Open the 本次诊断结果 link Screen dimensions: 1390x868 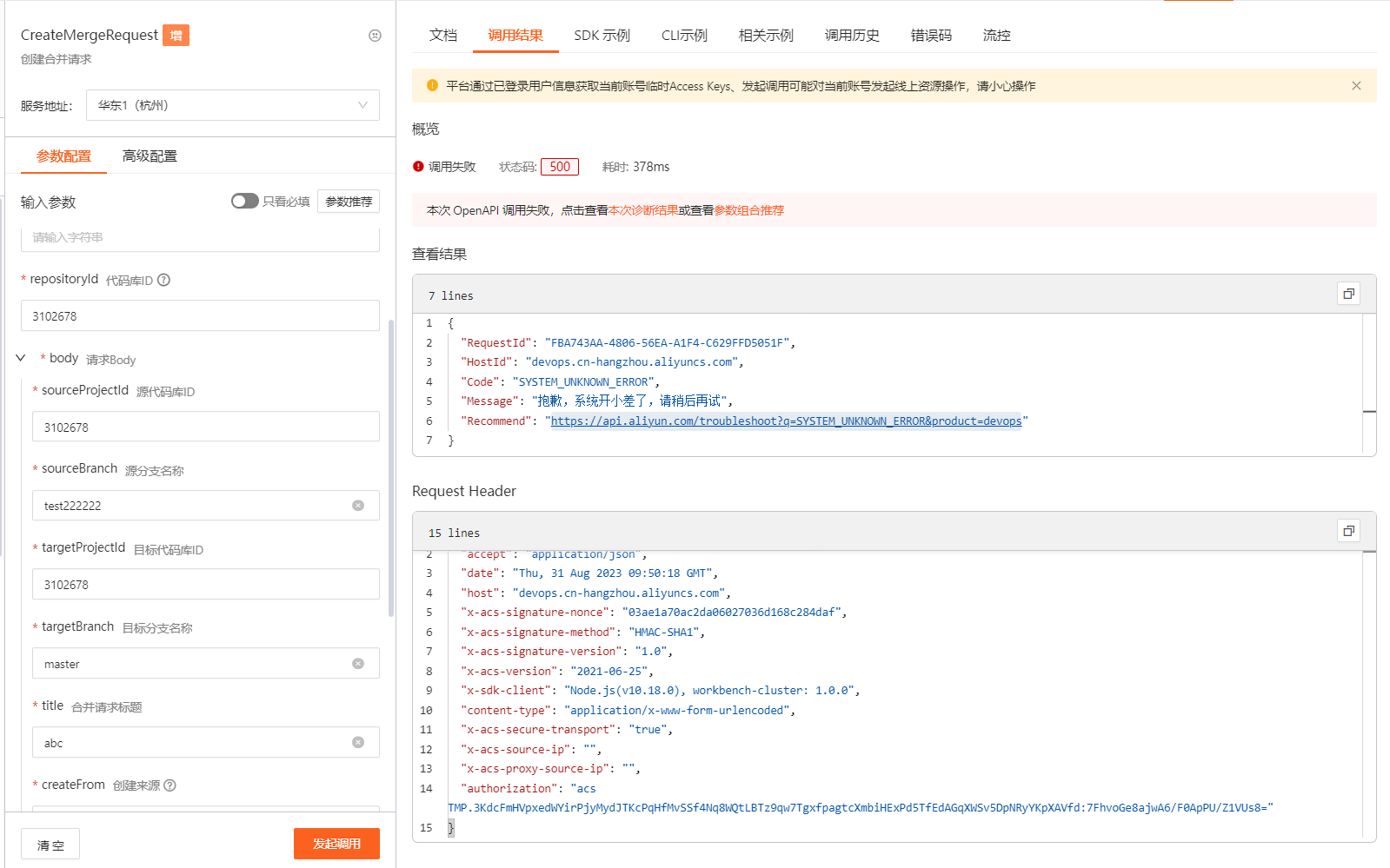[x=643, y=210]
